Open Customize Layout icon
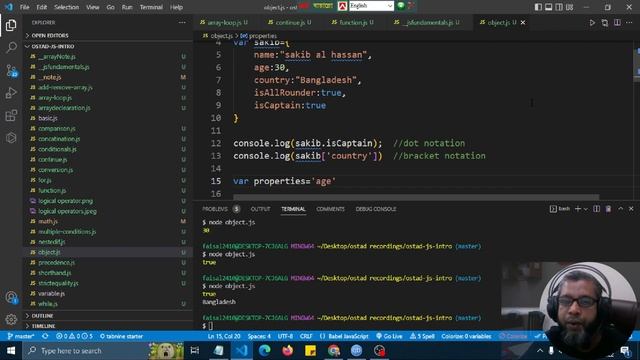Viewport: 640px width, 360px height. coord(569,7)
